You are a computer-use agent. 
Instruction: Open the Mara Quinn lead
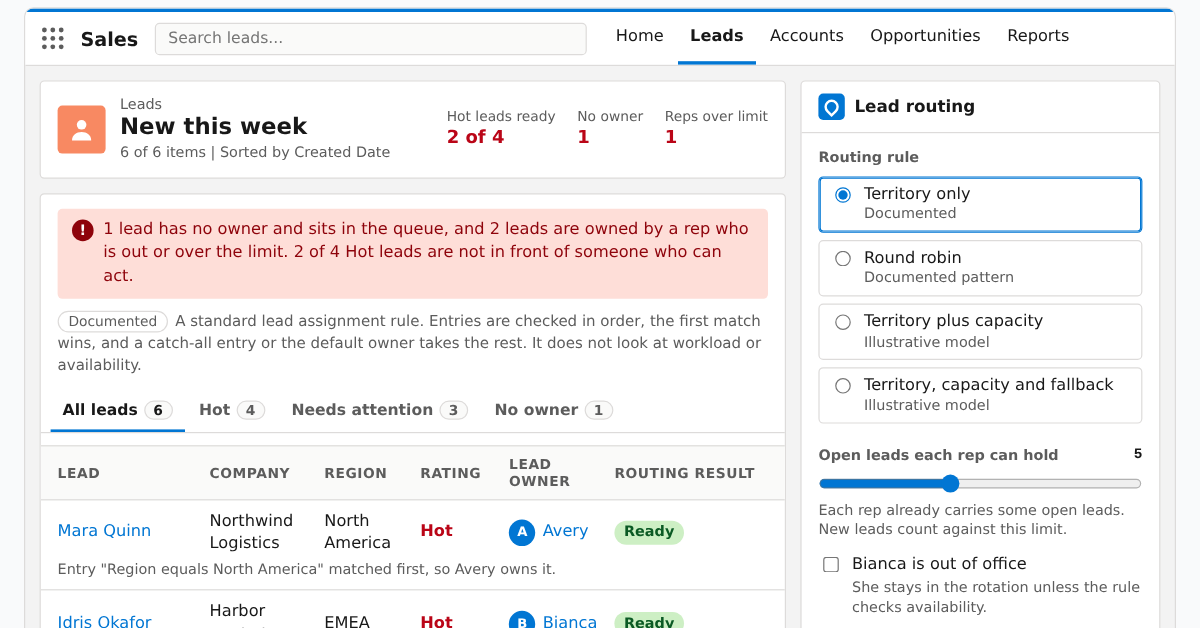[104, 531]
